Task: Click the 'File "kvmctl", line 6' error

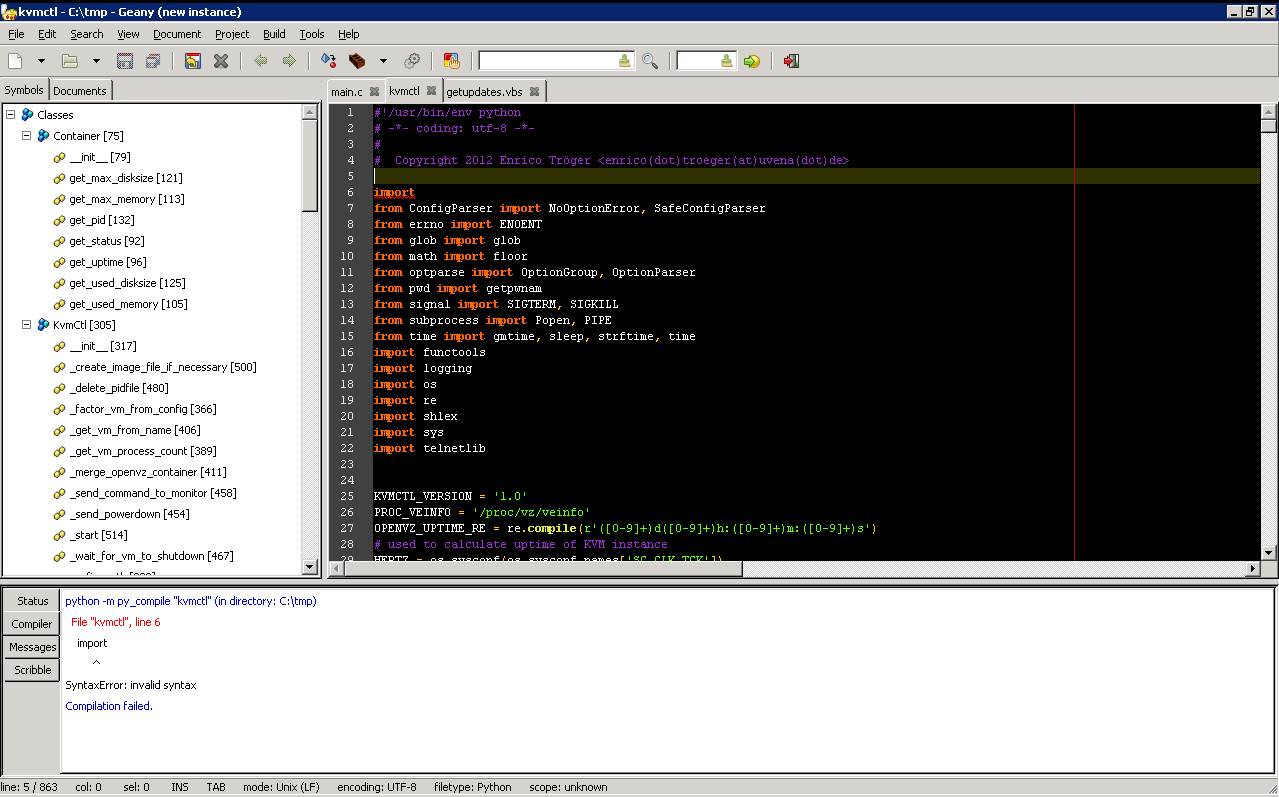Action: pos(115,622)
